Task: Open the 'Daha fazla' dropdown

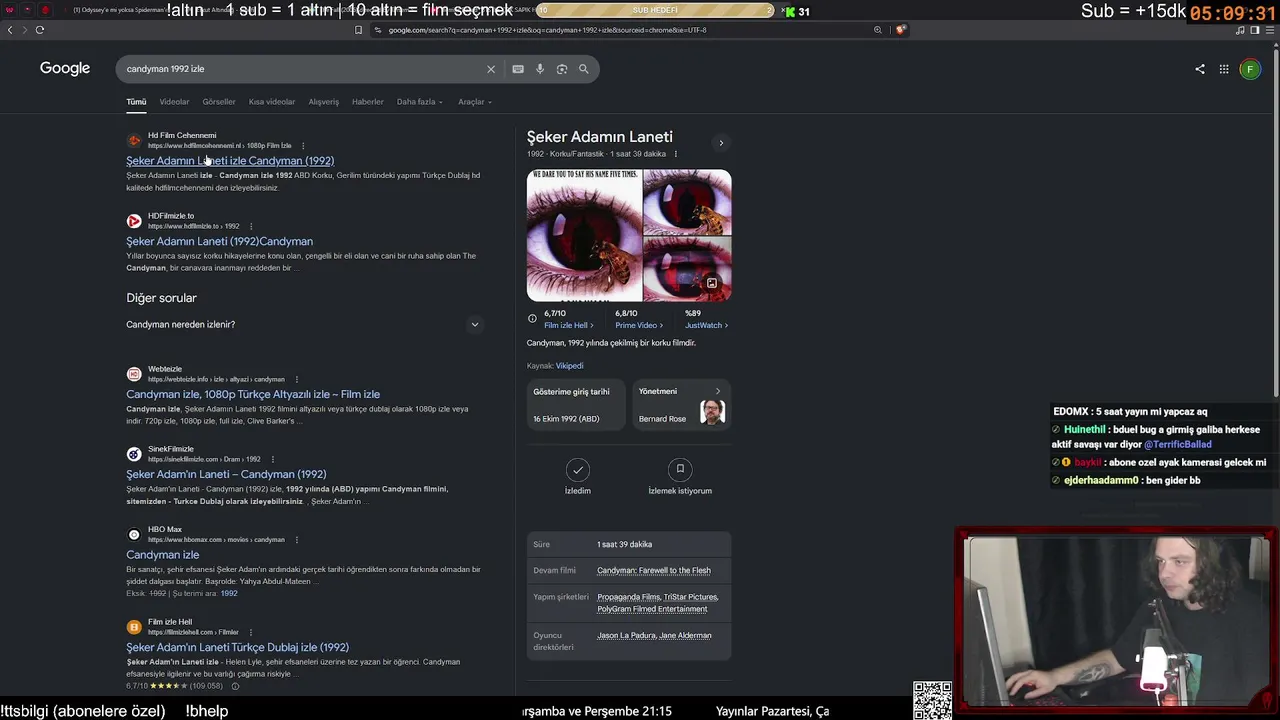Action: point(419,102)
